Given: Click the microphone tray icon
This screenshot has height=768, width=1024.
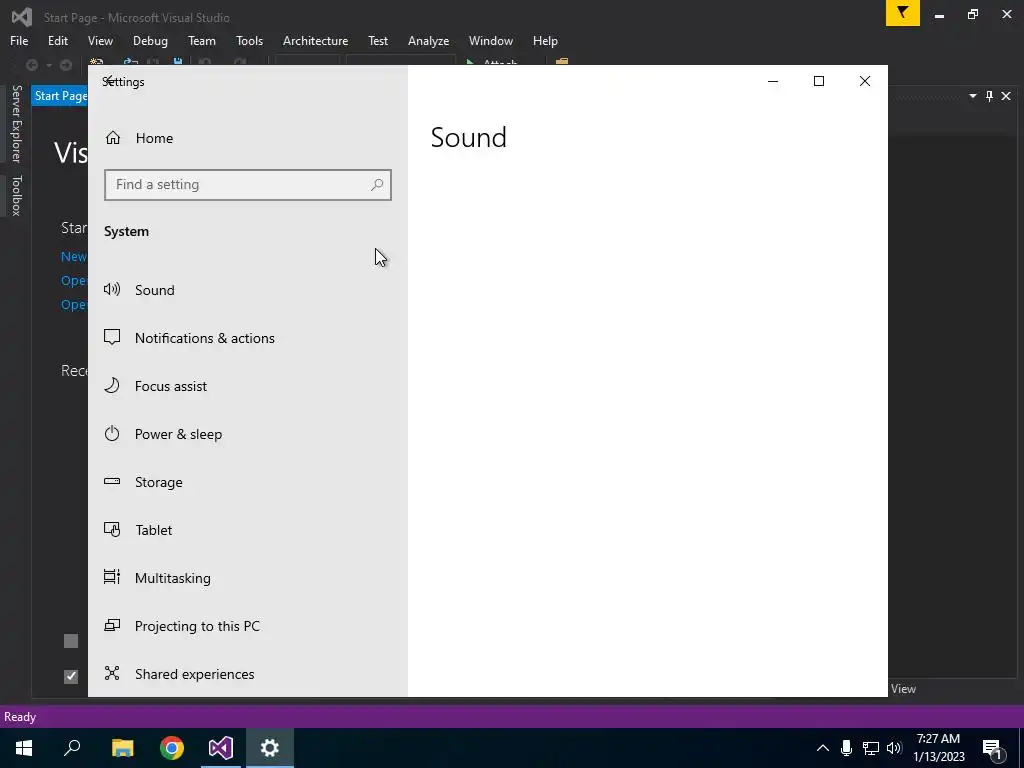Looking at the screenshot, I should (846, 748).
